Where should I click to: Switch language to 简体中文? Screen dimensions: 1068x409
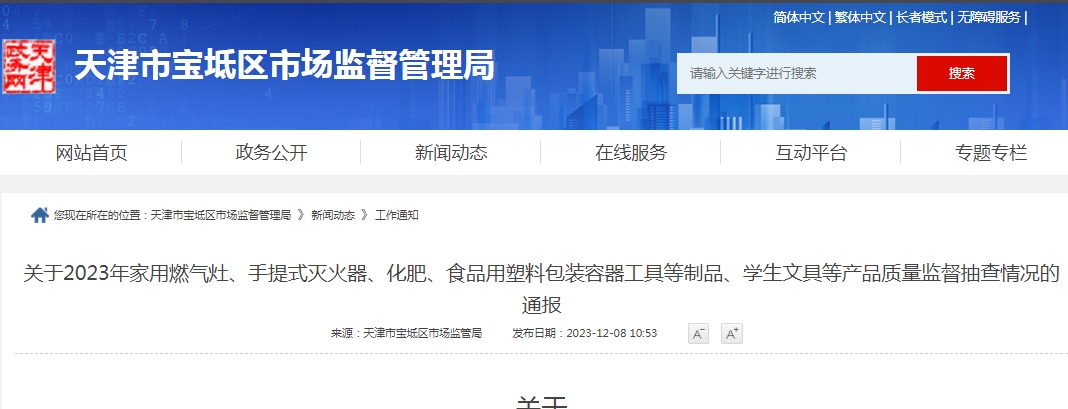click(x=798, y=17)
